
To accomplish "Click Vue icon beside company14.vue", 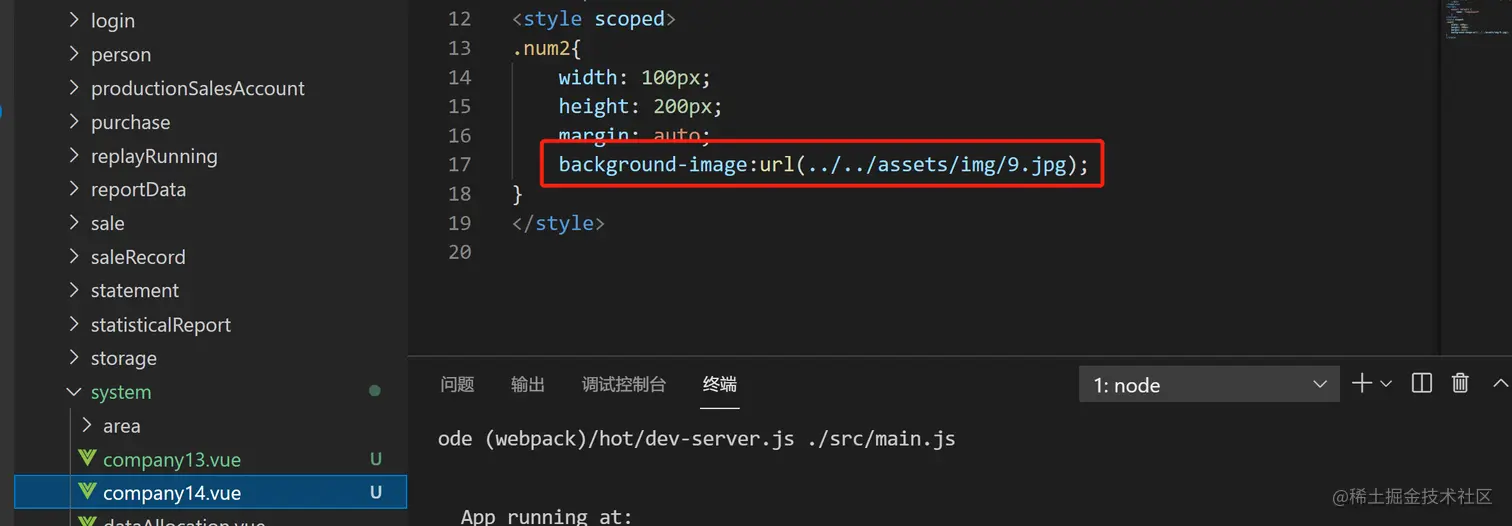I will tap(87, 492).
